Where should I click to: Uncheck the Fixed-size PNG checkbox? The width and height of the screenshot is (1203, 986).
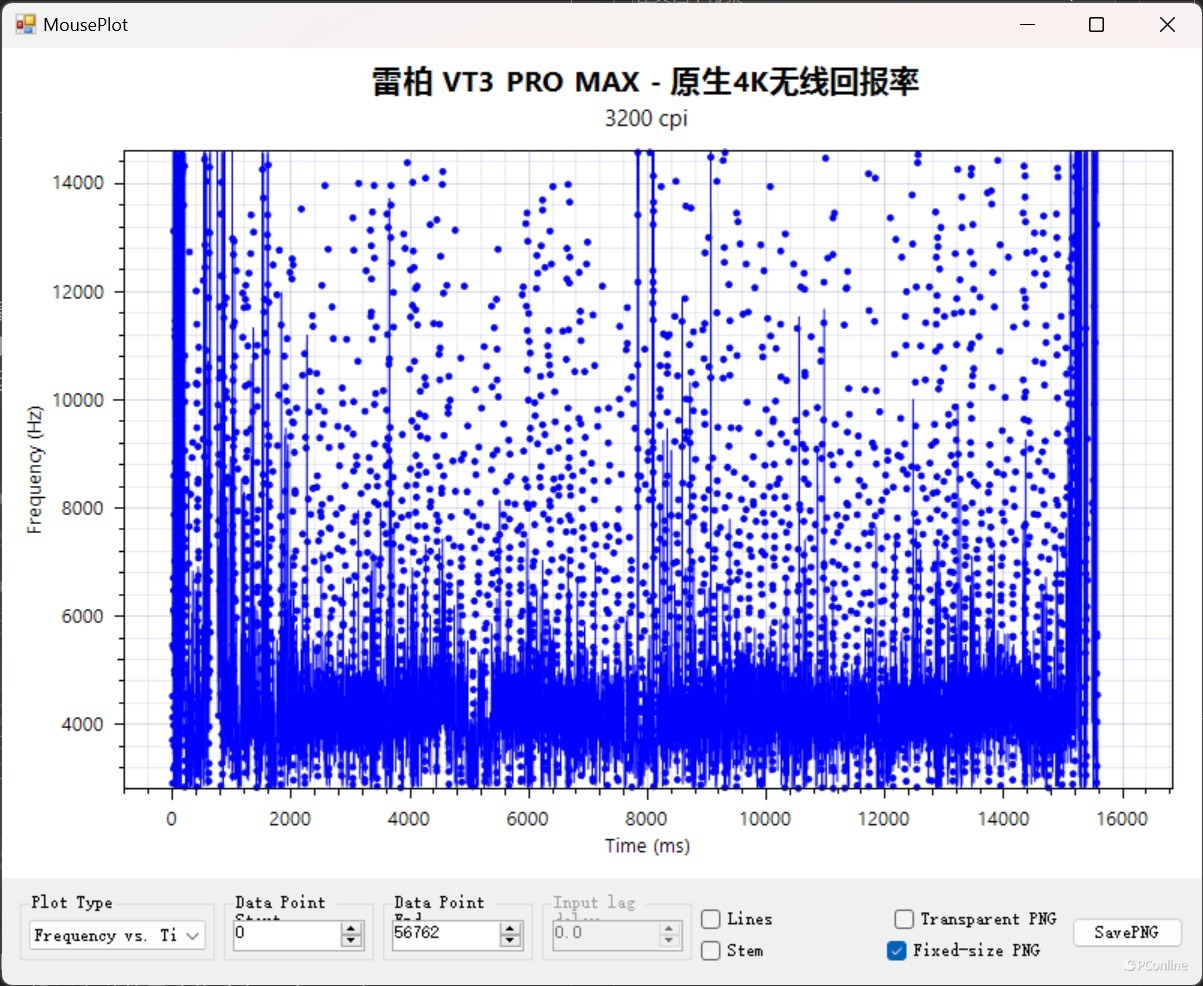pos(897,951)
